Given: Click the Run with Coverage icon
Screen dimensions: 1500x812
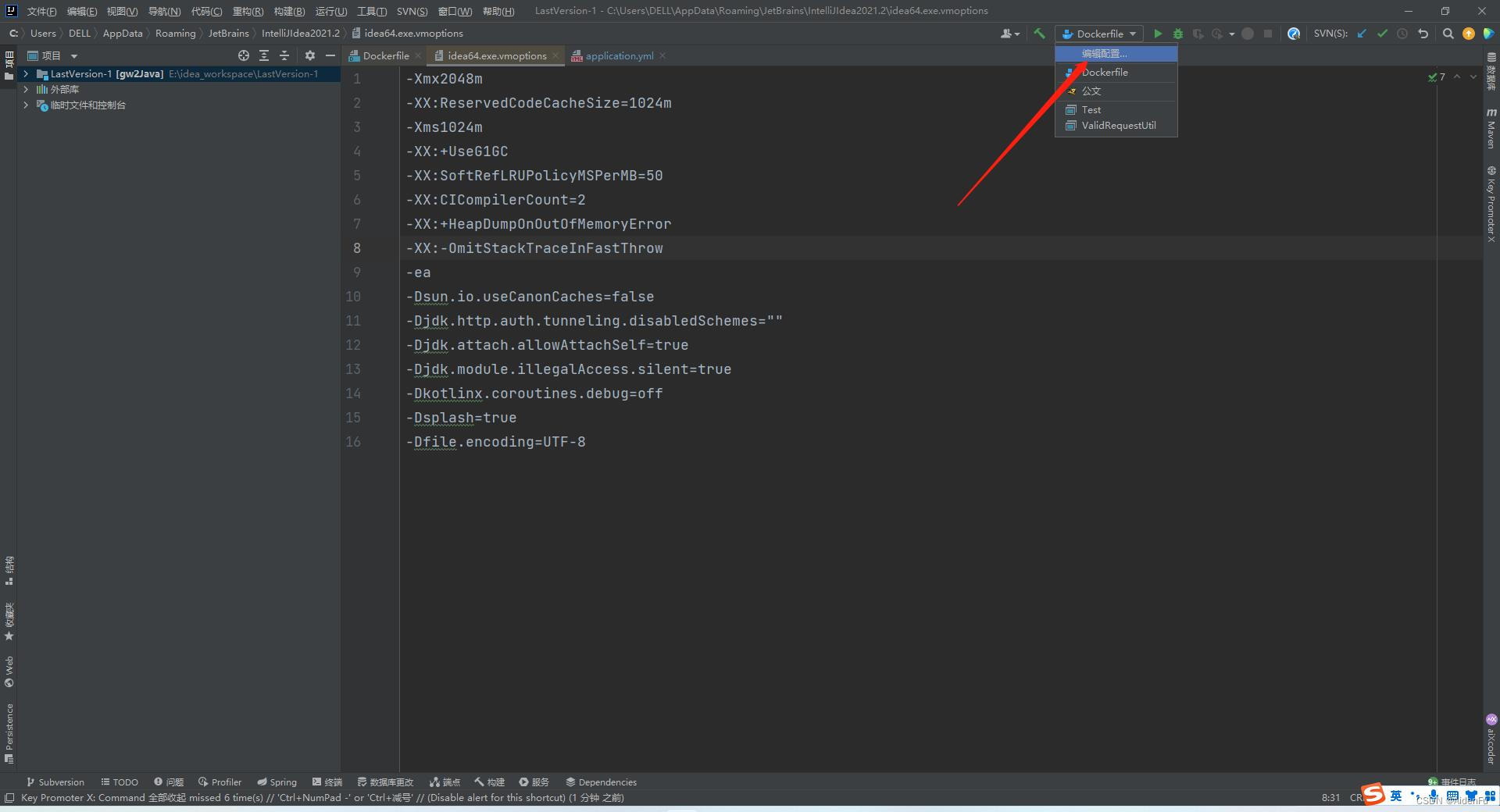Looking at the screenshot, I should click(x=1198, y=34).
